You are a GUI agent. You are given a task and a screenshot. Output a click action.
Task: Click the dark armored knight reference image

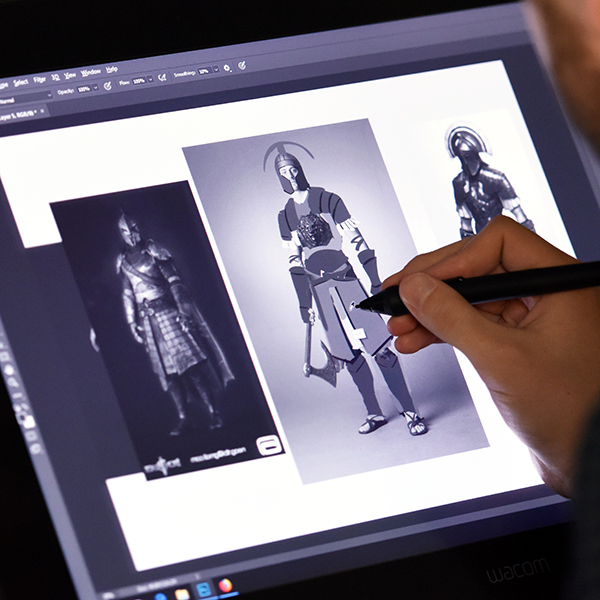click(x=167, y=329)
